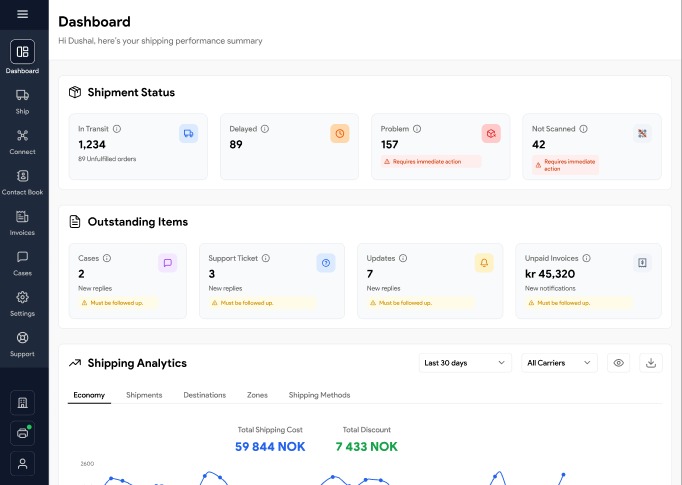The height and width of the screenshot is (485, 682).
Task: Open the Problem shipments card
Action: pos(438,146)
